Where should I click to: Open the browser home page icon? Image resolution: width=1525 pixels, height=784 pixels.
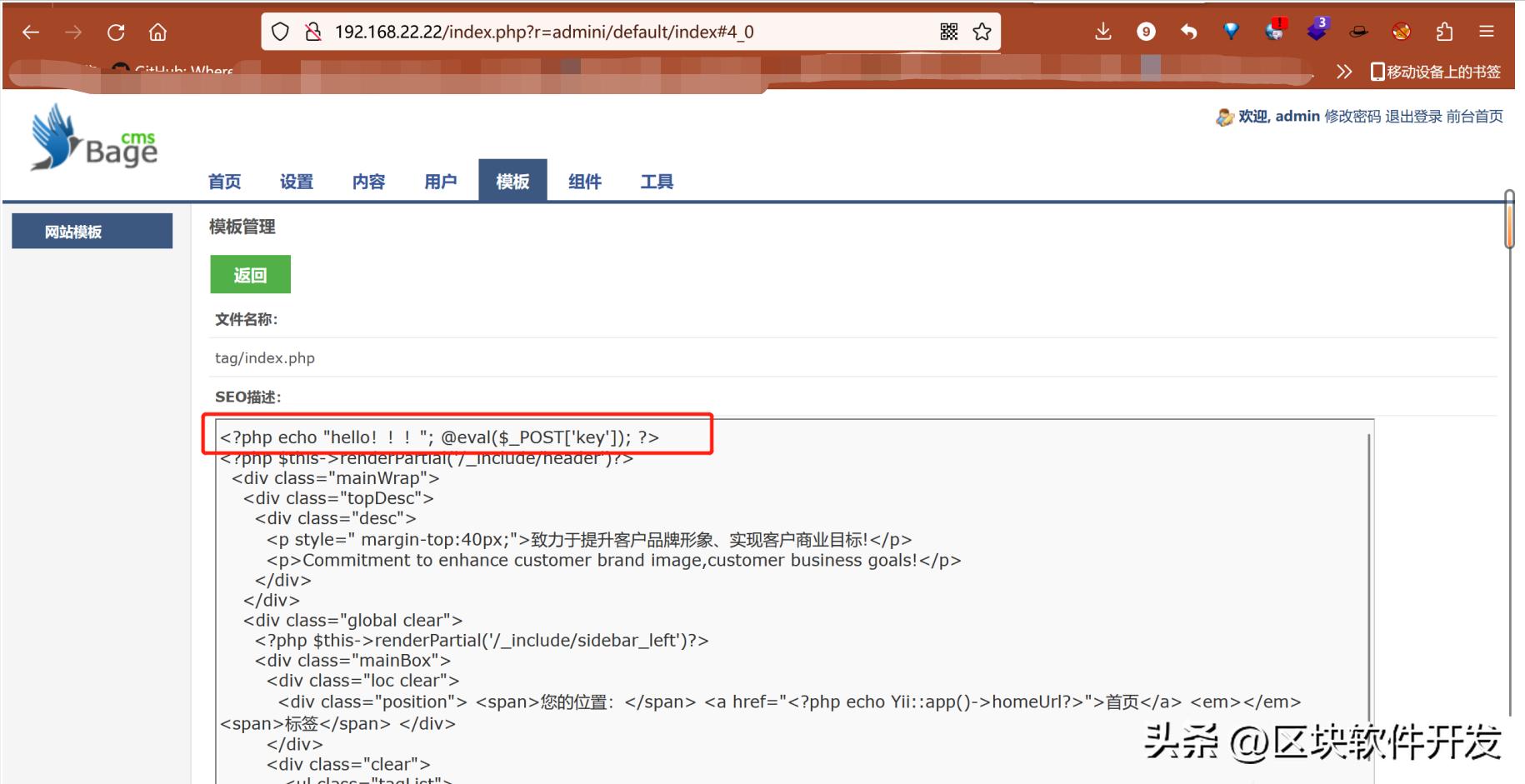[157, 32]
